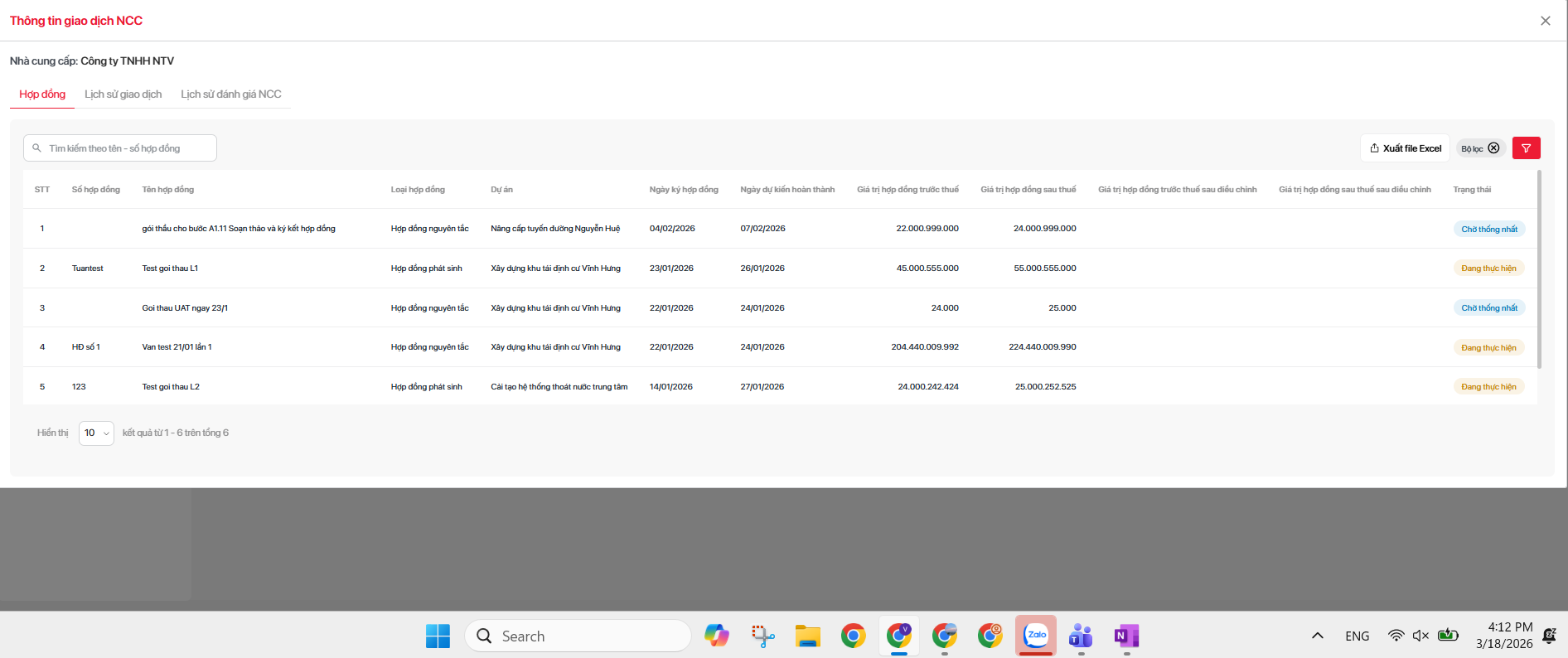
Task: Click Xuất file Excel button
Action: click(x=1405, y=148)
